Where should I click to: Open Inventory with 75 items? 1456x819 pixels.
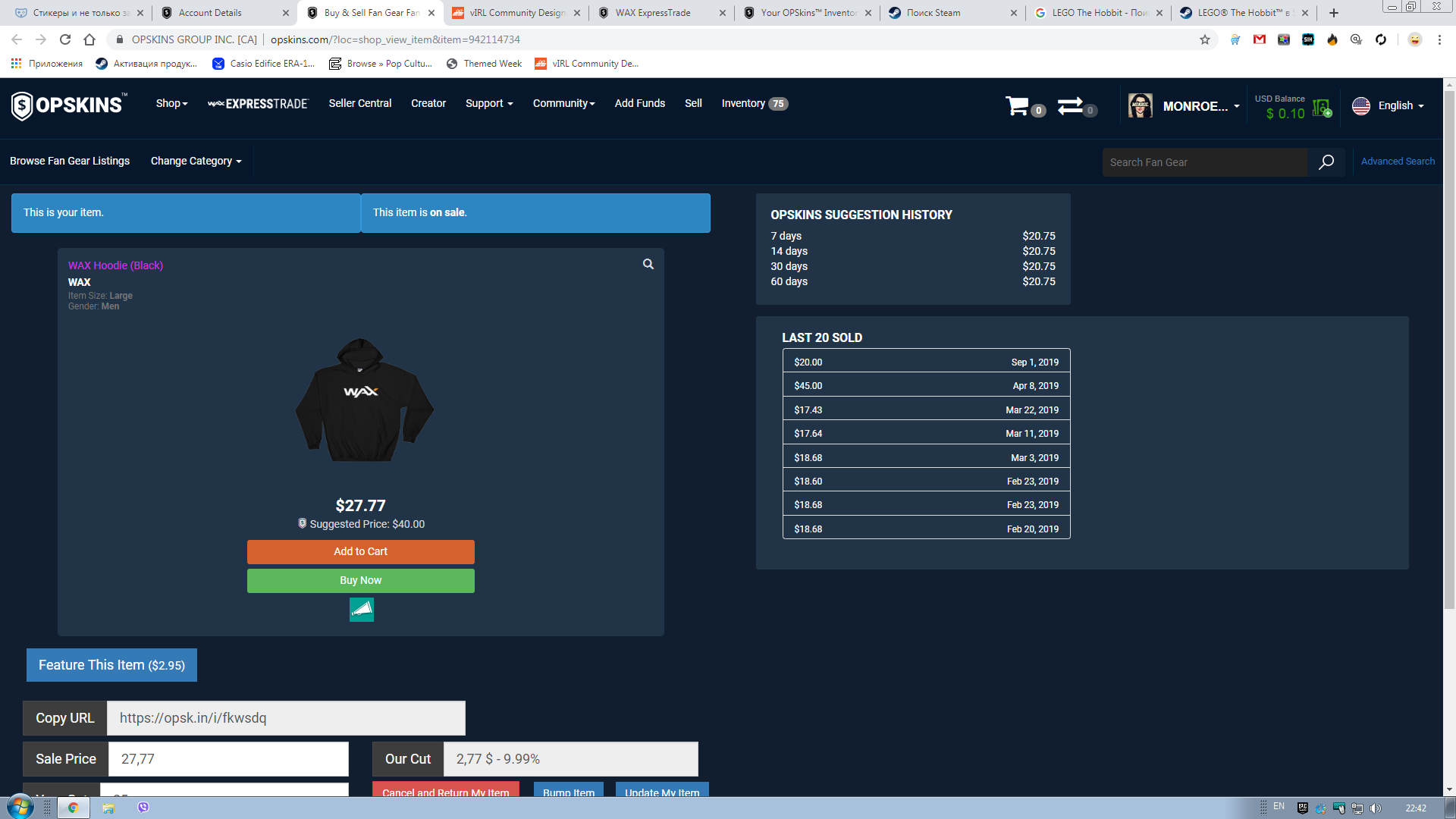pyautogui.click(x=755, y=104)
